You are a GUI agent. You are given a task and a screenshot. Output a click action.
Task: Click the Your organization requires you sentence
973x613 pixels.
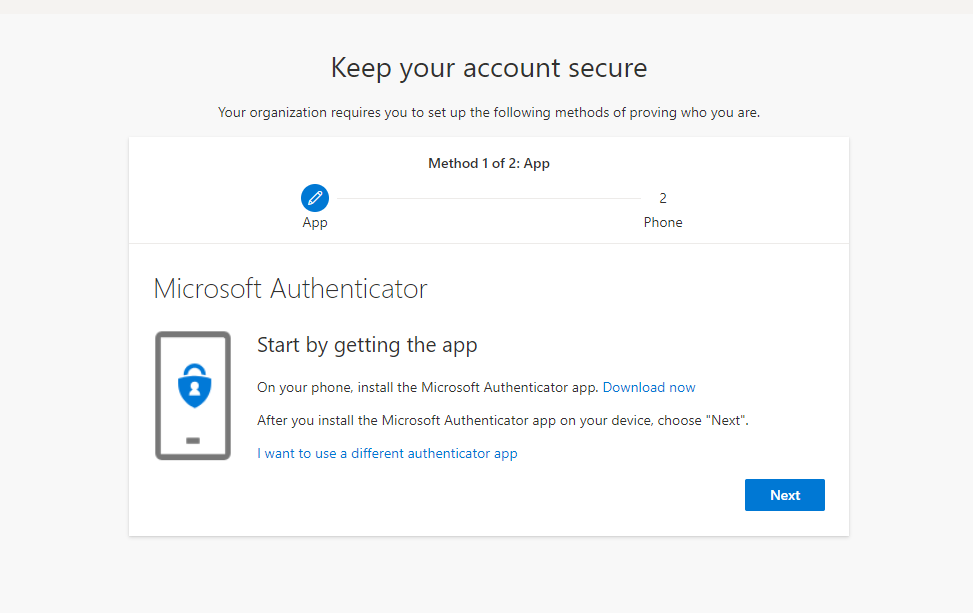coord(489,113)
